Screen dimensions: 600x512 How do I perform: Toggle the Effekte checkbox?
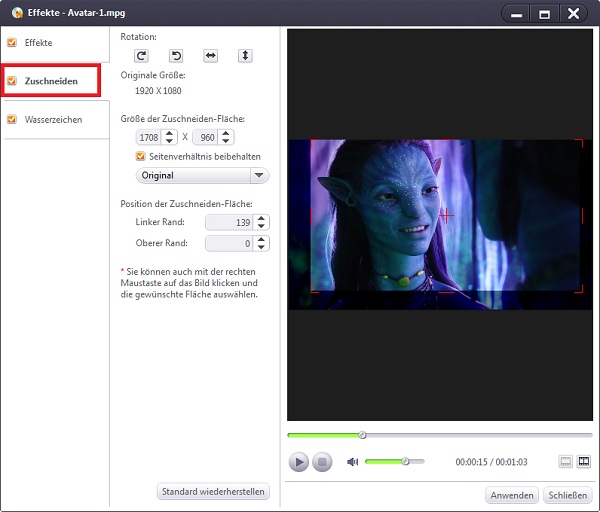coord(12,42)
